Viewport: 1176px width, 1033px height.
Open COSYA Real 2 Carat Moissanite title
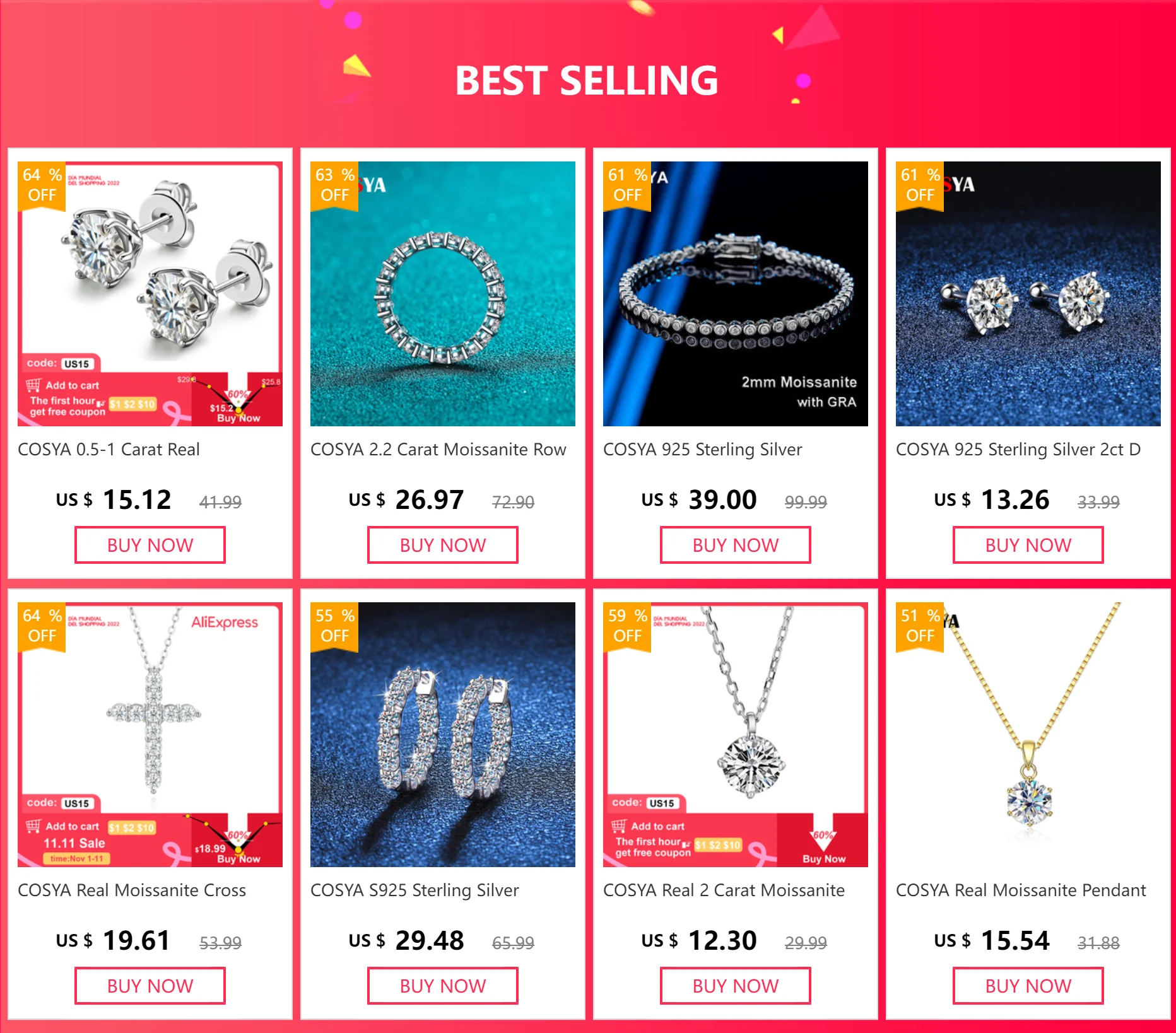(x=724, y=890)
